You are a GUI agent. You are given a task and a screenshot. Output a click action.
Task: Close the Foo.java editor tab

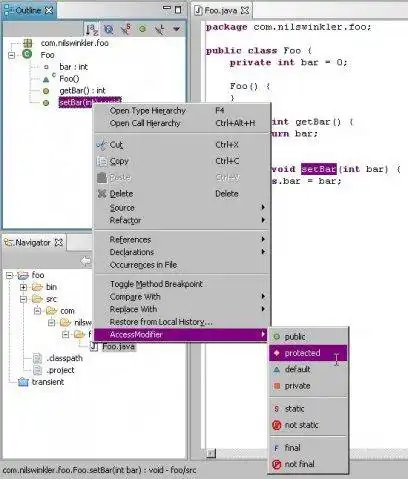pos(245,10)
